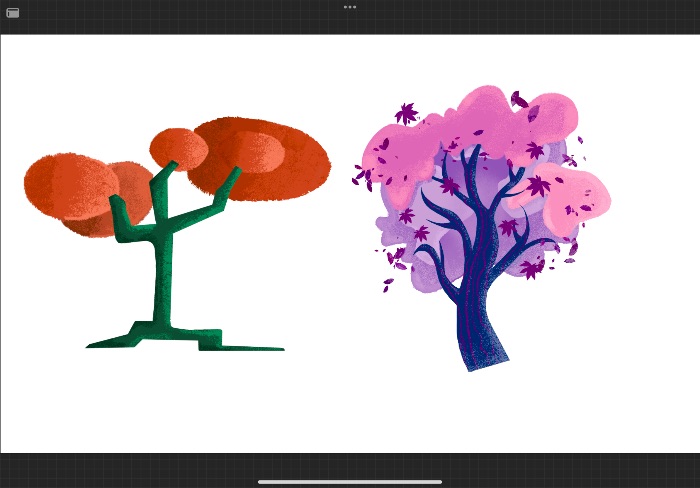Select the orange-and-green tree illustration
Viewport: 700px width, 488px height.
pyautogui.click(x=177, y=234)
